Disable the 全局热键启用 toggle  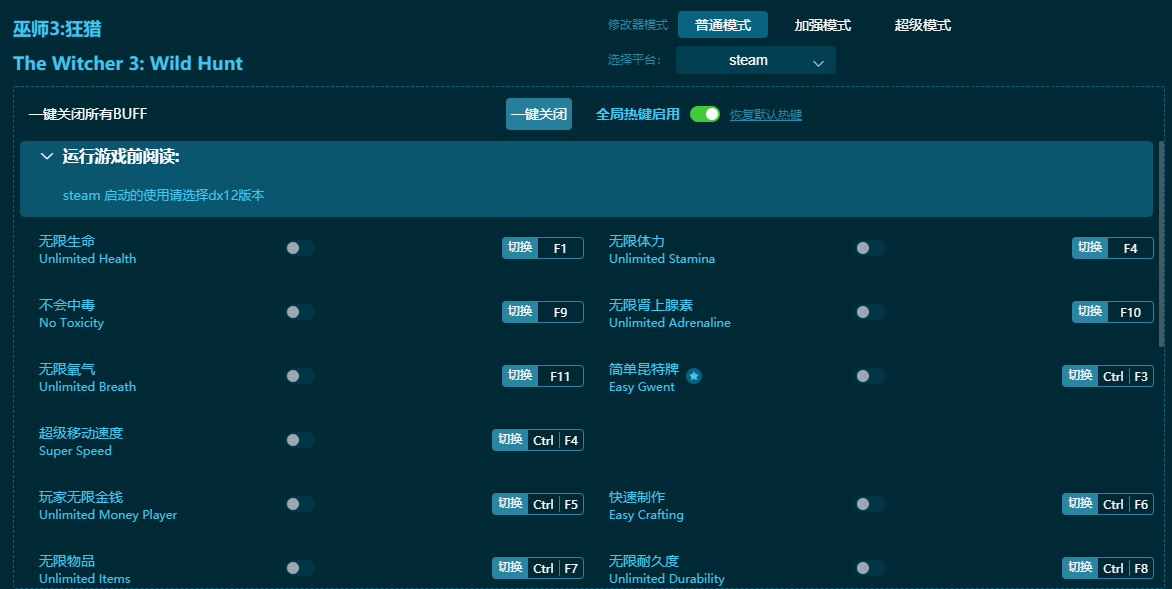pos(704,114)
